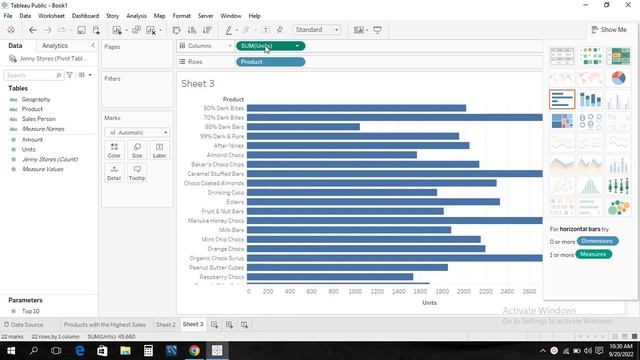Click the Tooltip button on Marks card

[137, 173]
